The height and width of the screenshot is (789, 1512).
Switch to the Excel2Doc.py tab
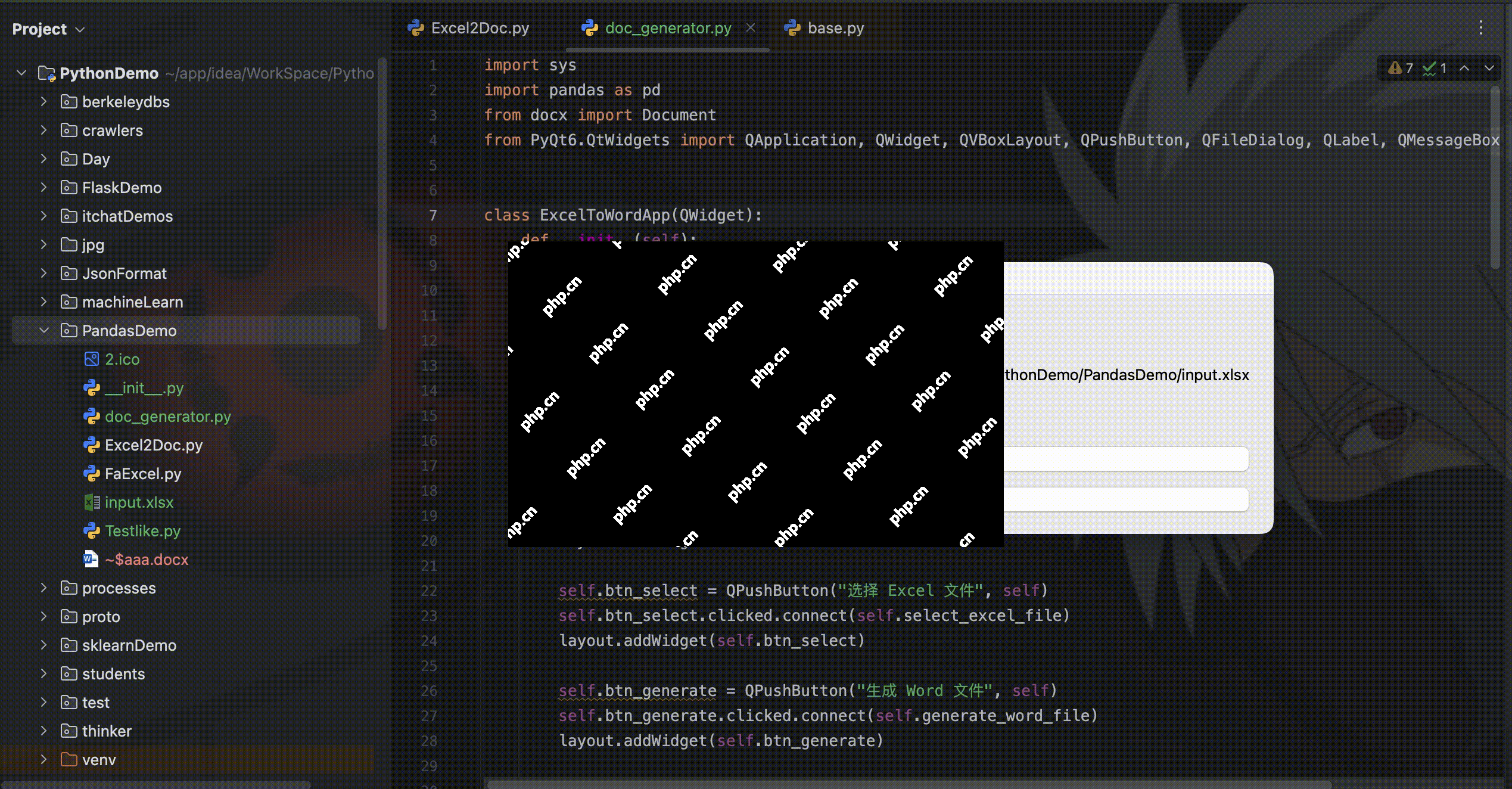point(469,28)
